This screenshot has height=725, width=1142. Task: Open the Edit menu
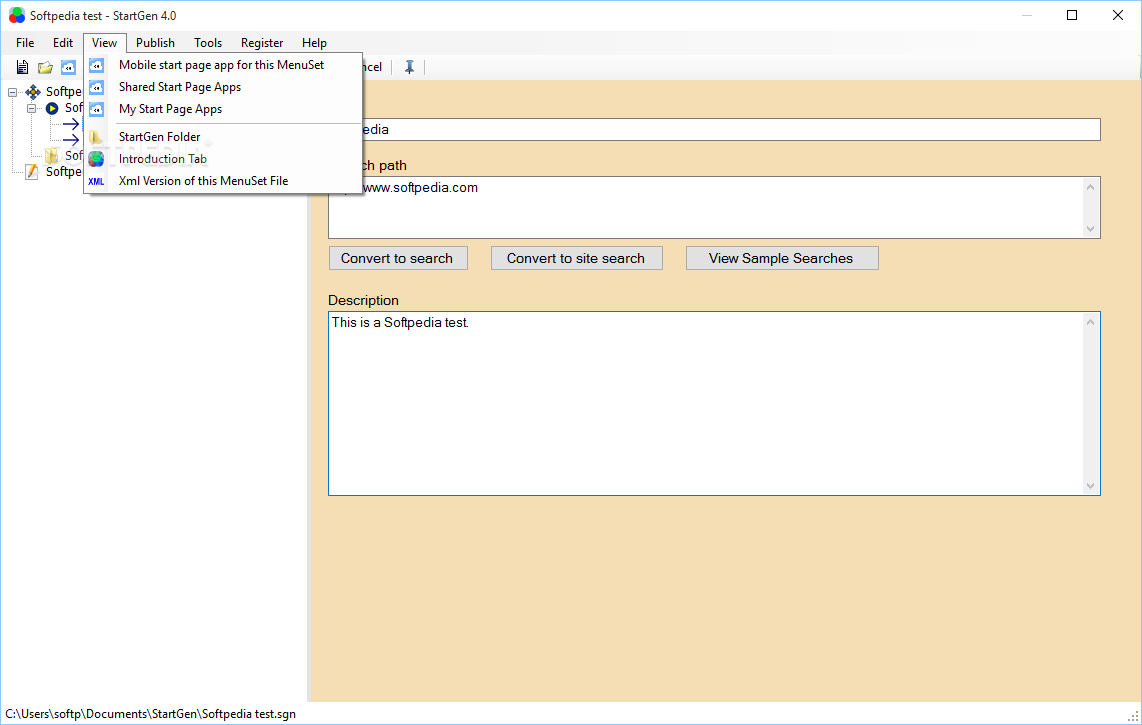click(63, 43)
